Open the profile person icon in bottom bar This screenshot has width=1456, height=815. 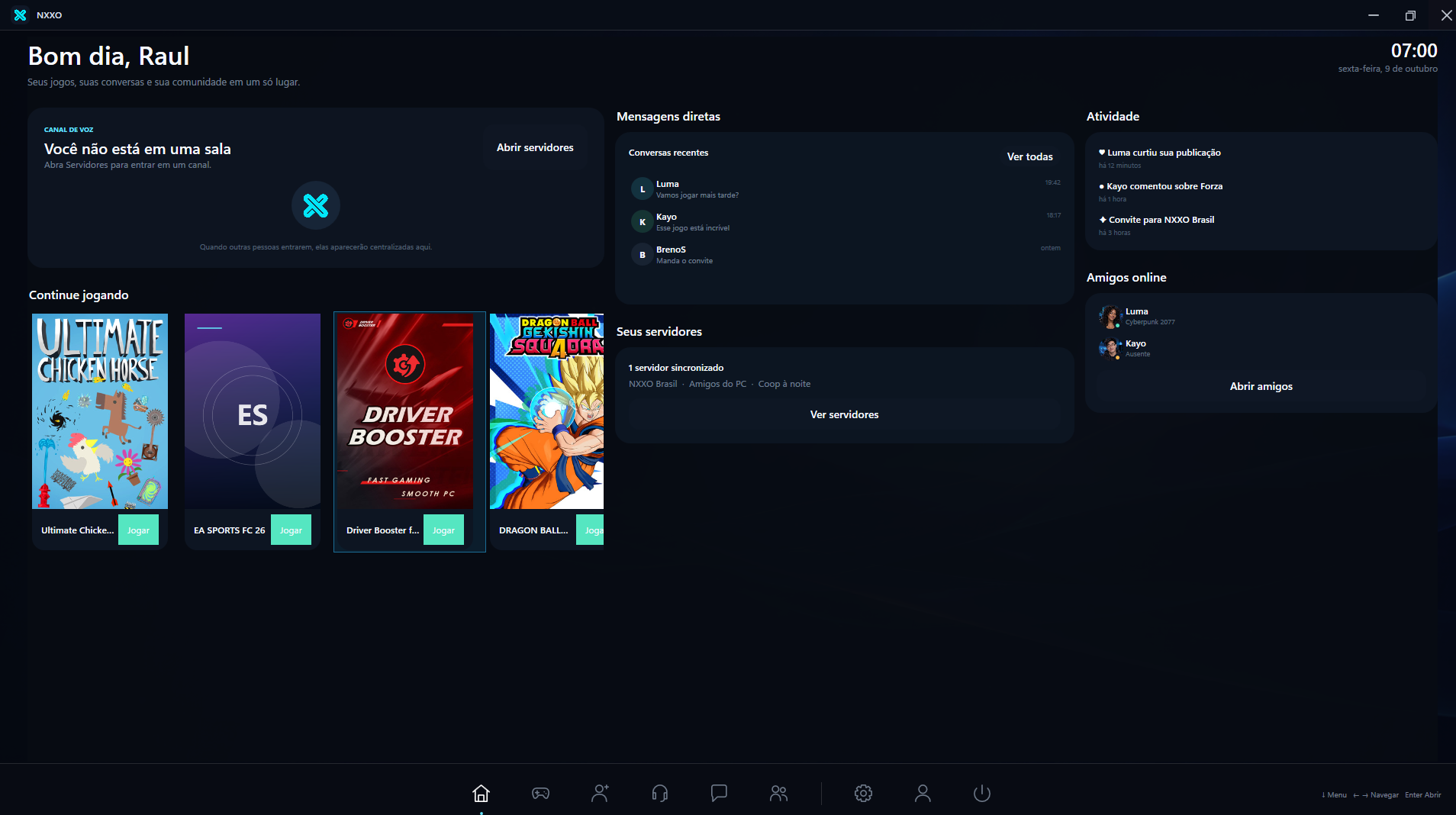click(923, 794)
